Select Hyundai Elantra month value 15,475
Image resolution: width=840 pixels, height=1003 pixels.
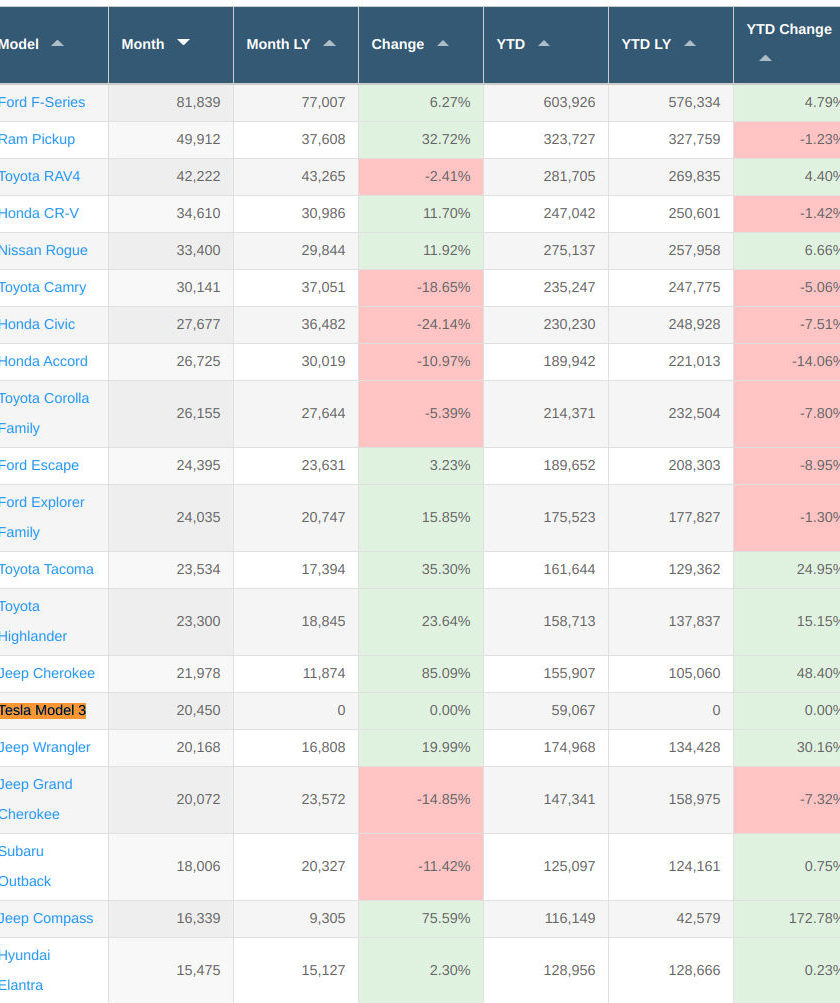tap(198, 970)
